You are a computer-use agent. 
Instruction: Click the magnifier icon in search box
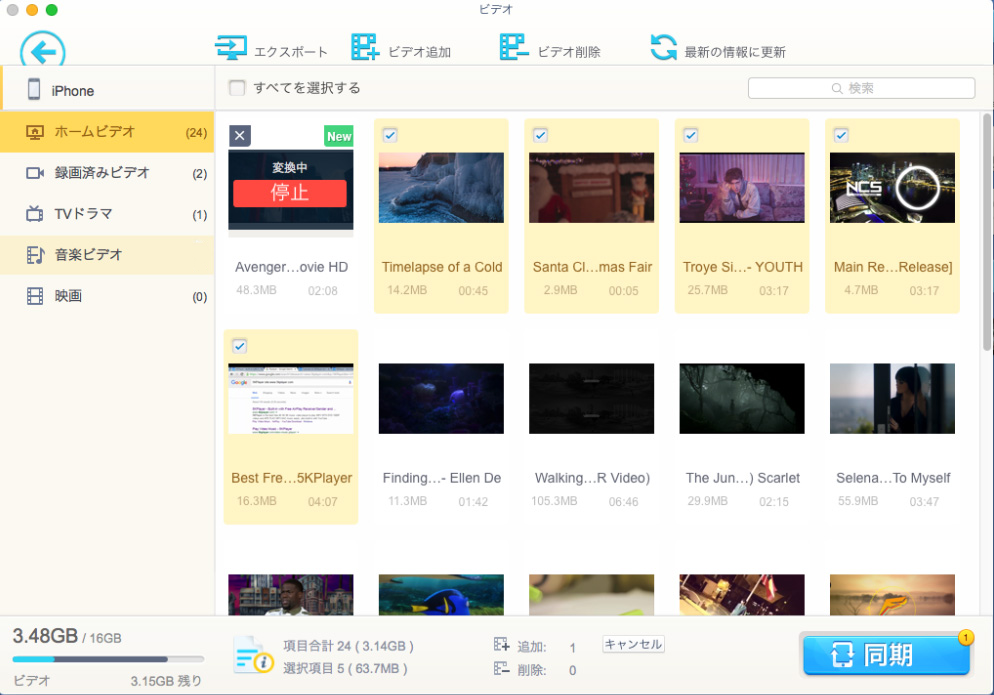837,89
